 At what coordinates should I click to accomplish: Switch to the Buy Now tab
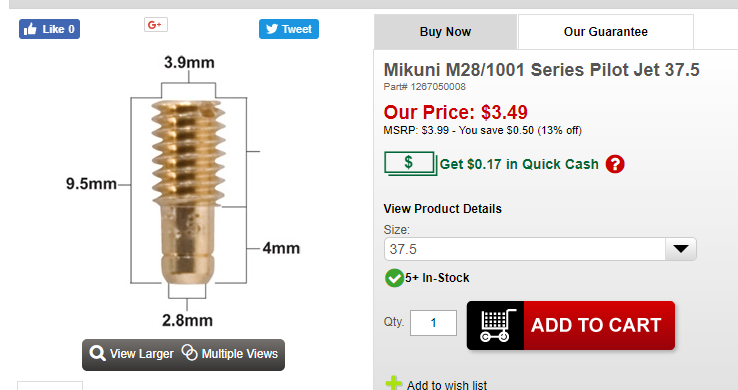click(x=445, y=32)
